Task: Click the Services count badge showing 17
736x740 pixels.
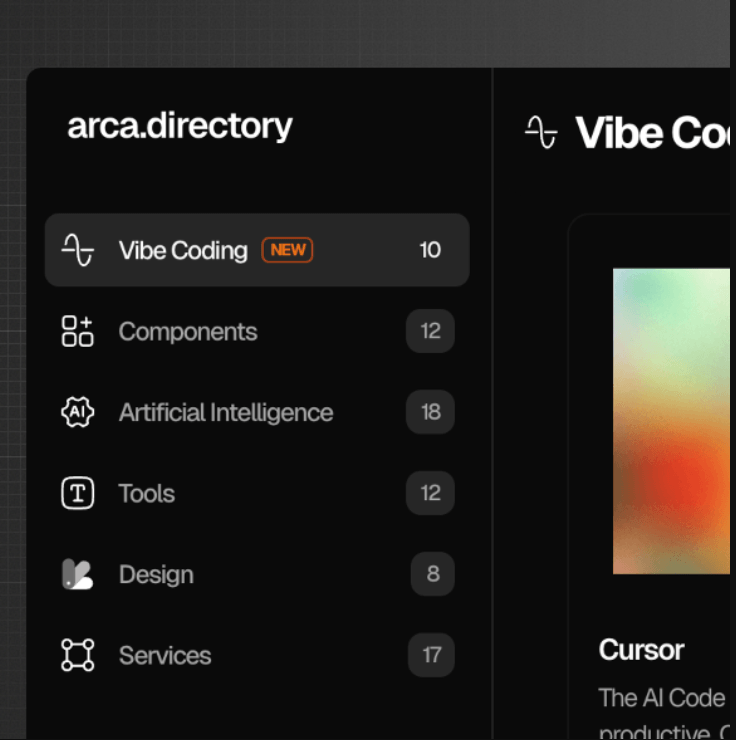Action: pyautogui.click(x=431, y=655)
